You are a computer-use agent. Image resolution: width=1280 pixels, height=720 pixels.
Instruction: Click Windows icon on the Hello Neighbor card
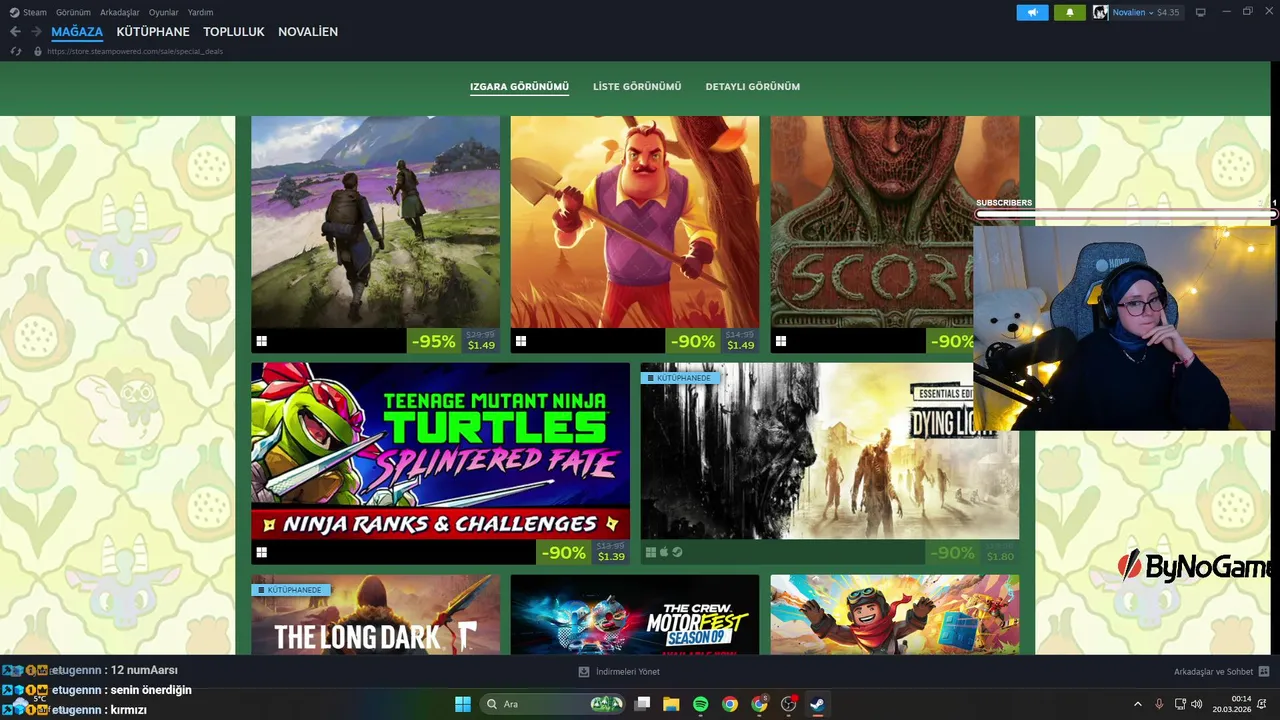tap(521, 341)
